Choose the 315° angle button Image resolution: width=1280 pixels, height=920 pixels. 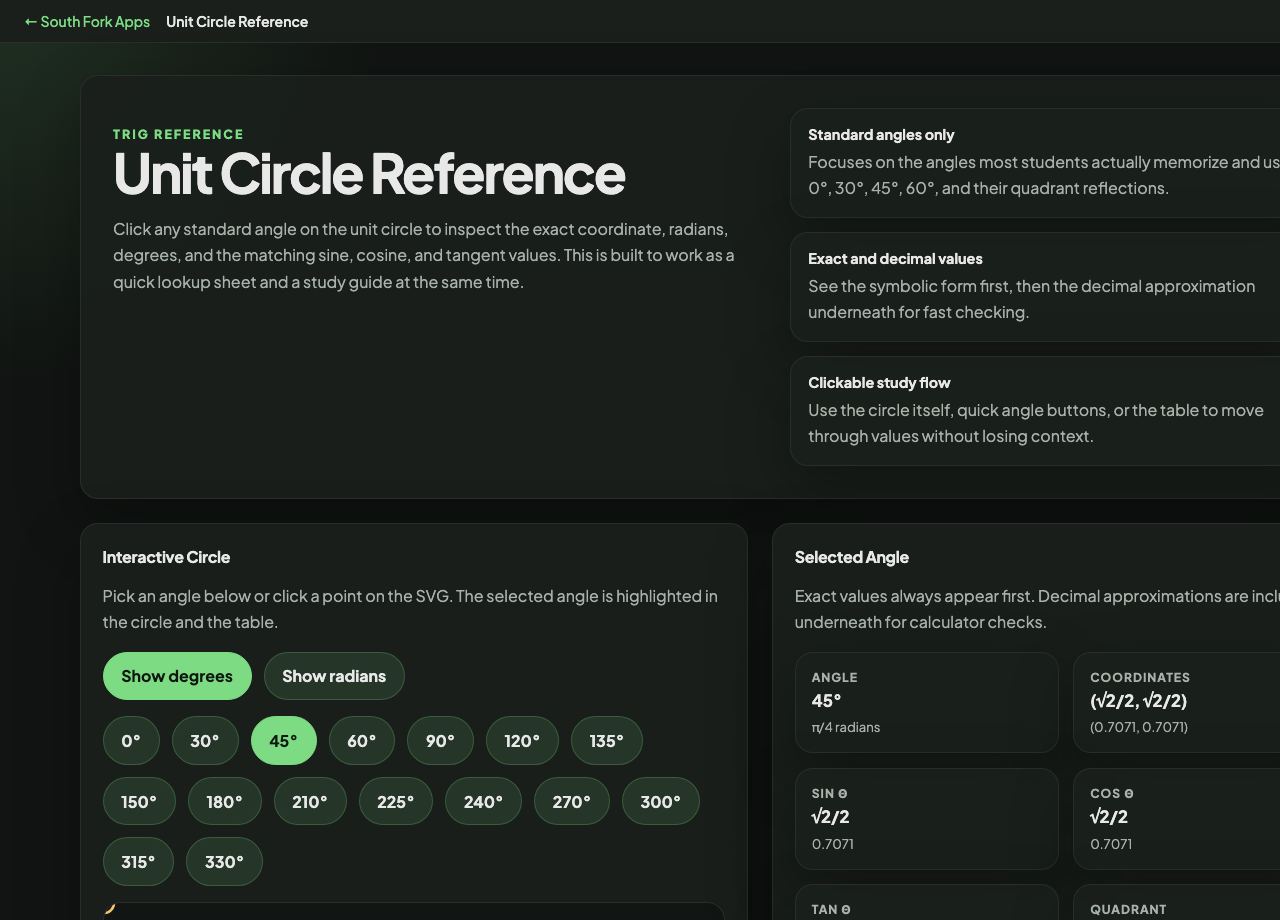point(138,862)
